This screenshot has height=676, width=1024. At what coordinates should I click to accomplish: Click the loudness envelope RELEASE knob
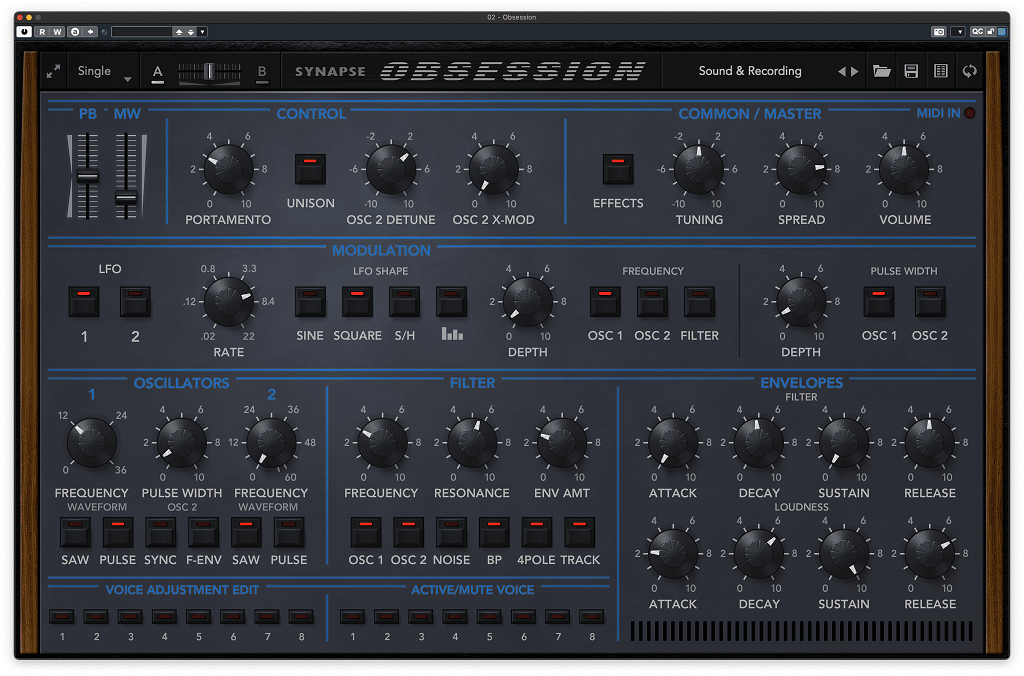click(930, 554)
